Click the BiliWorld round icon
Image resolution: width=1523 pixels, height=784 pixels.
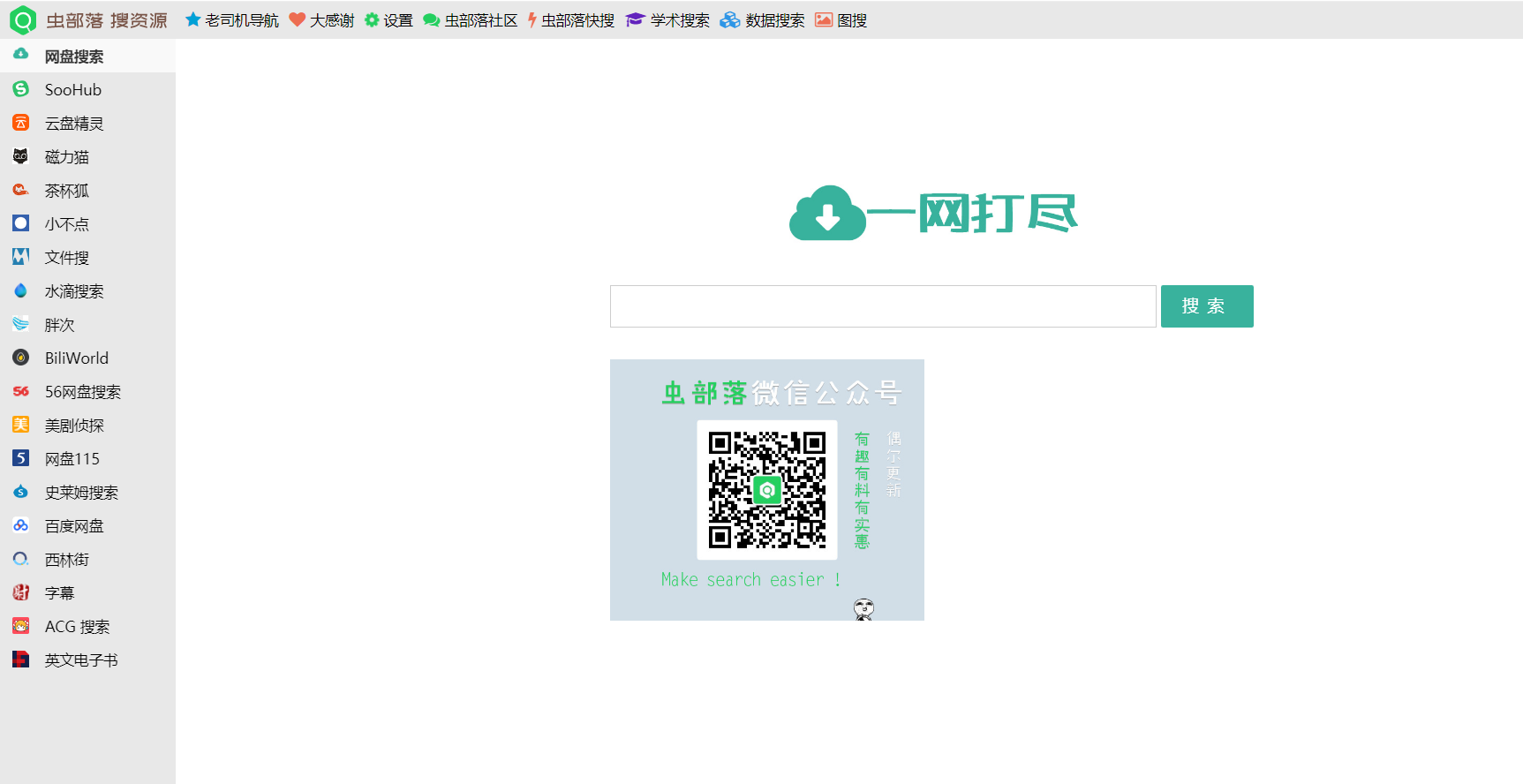pos(21,358)
